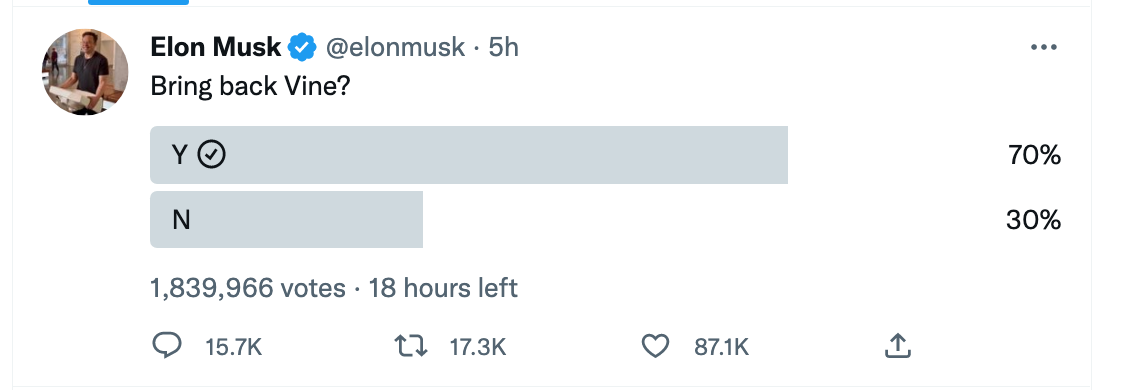This screenshot has width=1132, height=390.
Task: Open Elon Musk's profile picture
Action: 85,72
